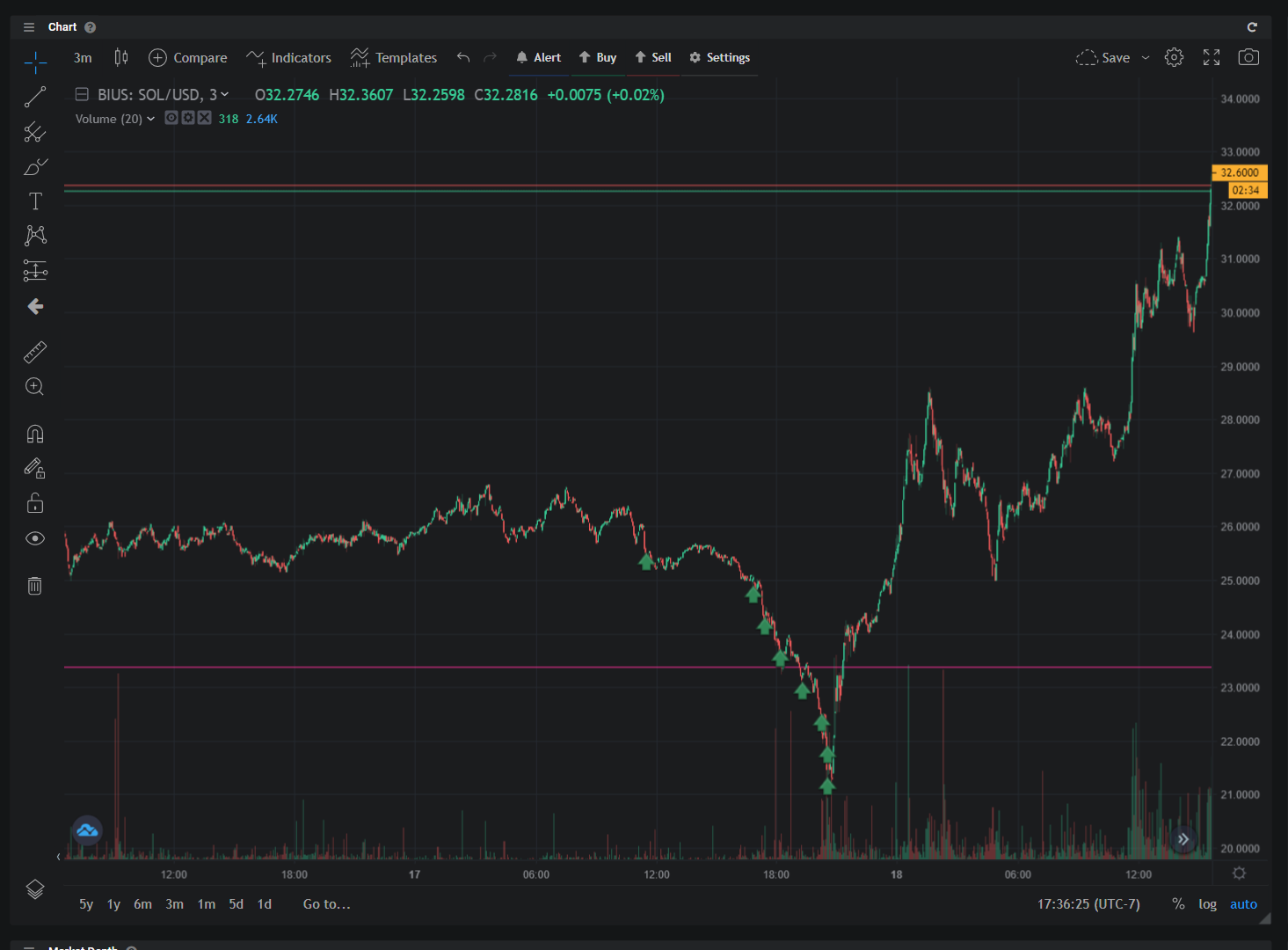
Task: Open the hamburger menu beside Chart title
Action: 29,27
